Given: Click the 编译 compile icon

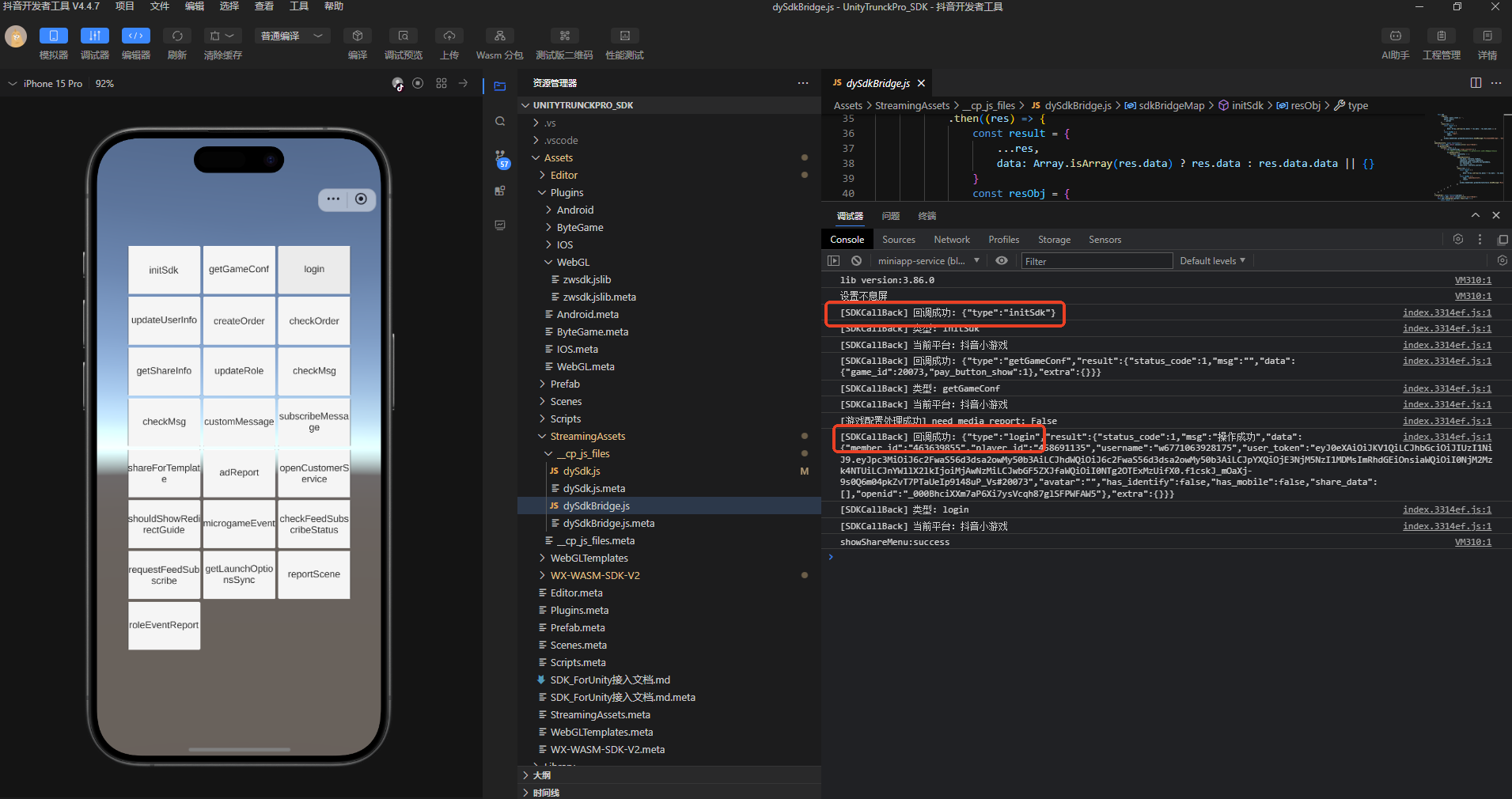Looking at the screenshot, I should click(358, 36).
